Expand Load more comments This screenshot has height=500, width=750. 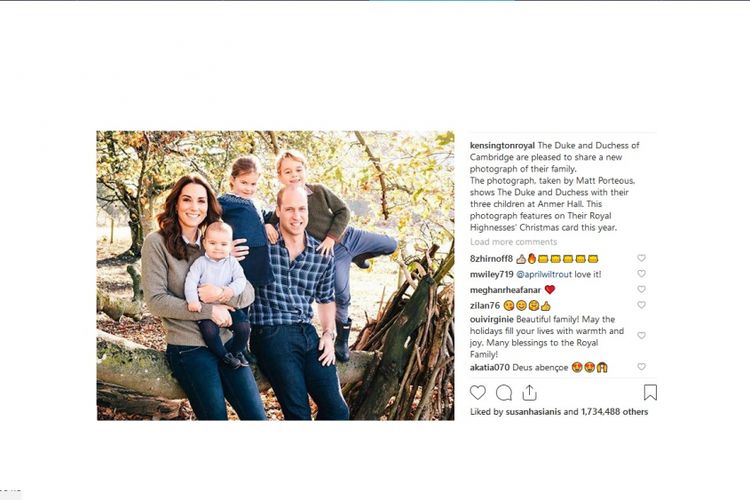(513, 242)
